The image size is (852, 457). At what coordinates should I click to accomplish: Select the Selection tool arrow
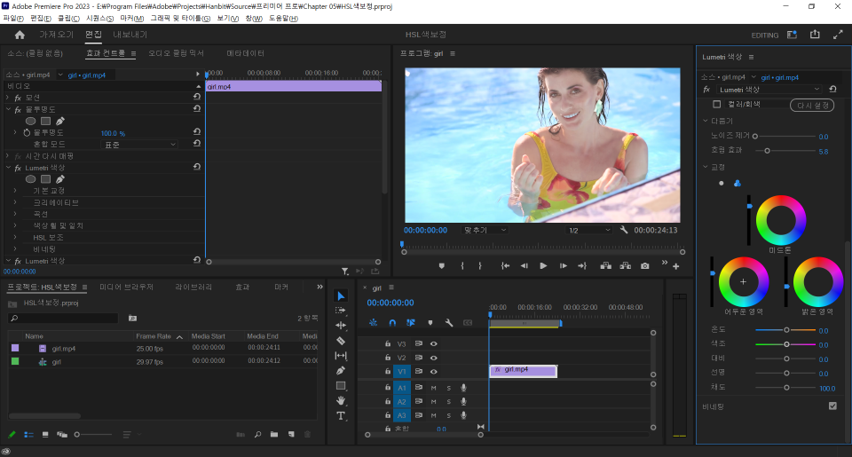[341, 296]
